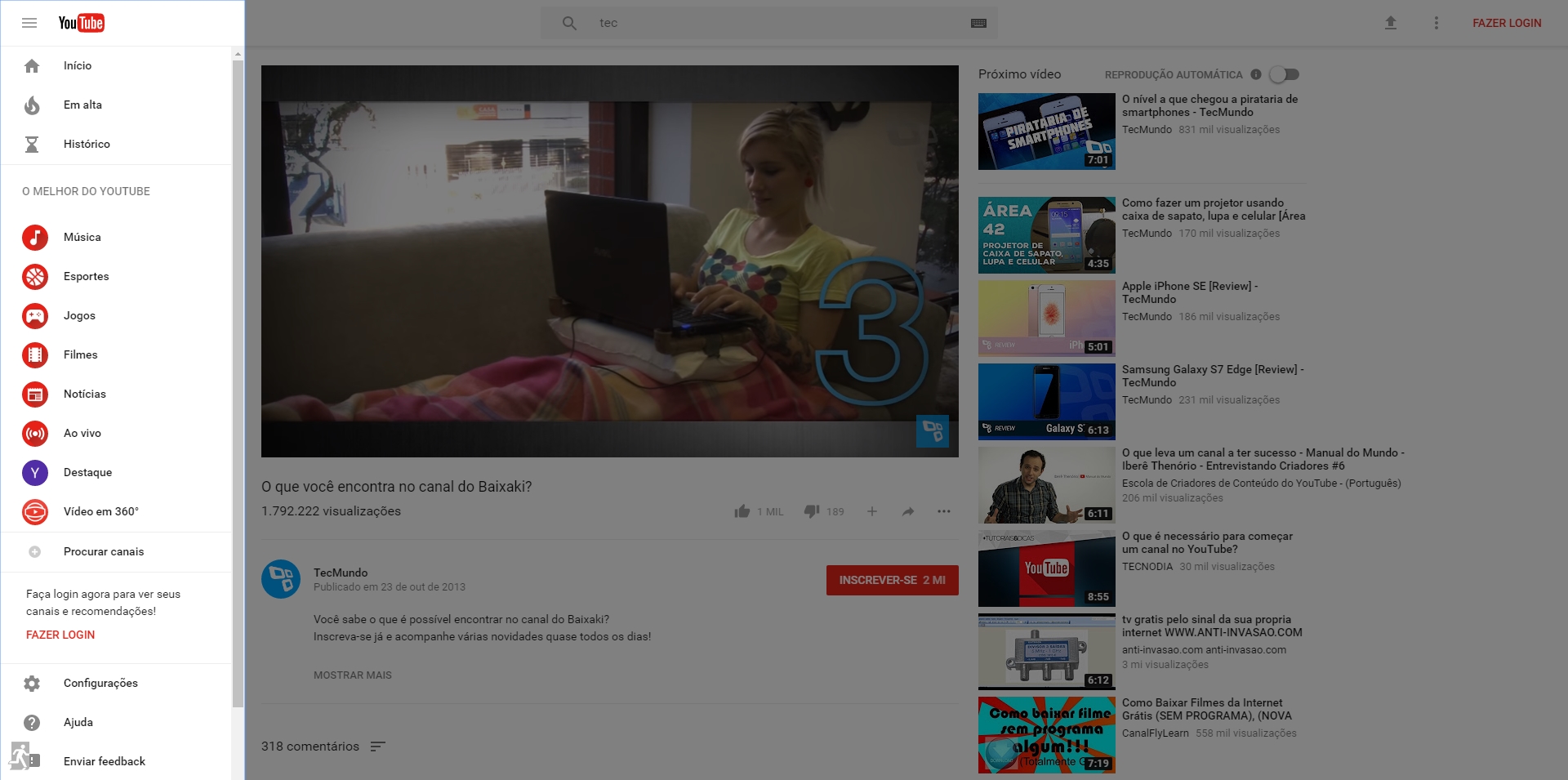Open the comments sort dropdown icon
1568x780 pixels.
coord(377,747)
